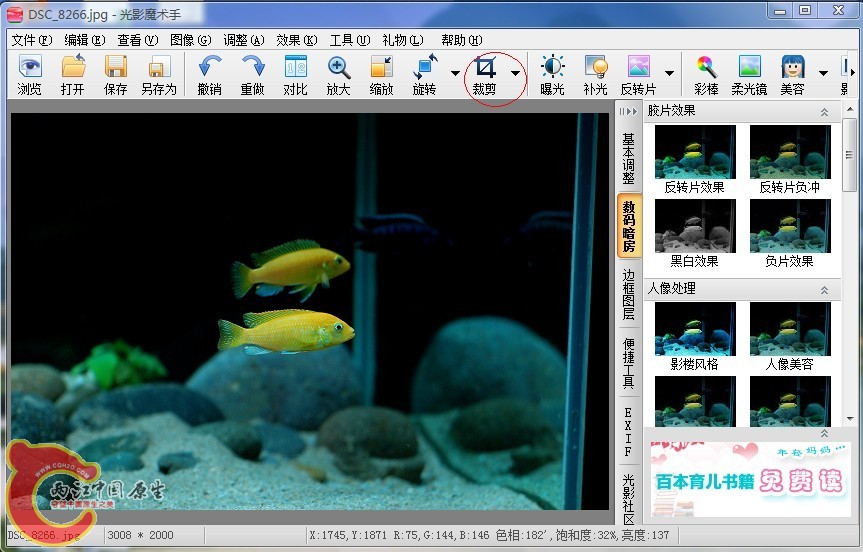Minimize the 光影魔术手 window
Image resolution: width=863 pixels, height=552 pixels.
point(780,10)
